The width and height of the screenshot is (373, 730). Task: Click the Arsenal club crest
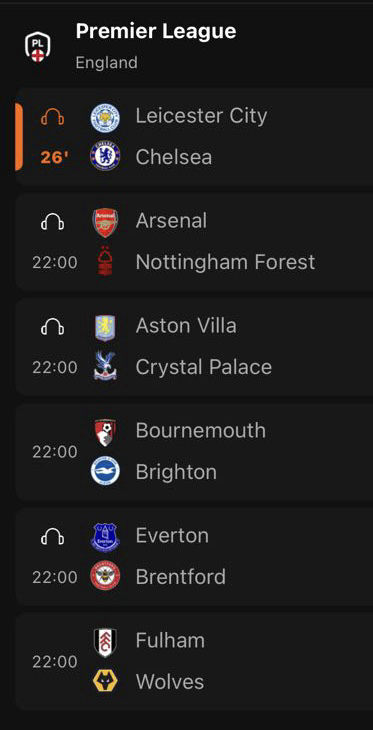coord(105,222)
